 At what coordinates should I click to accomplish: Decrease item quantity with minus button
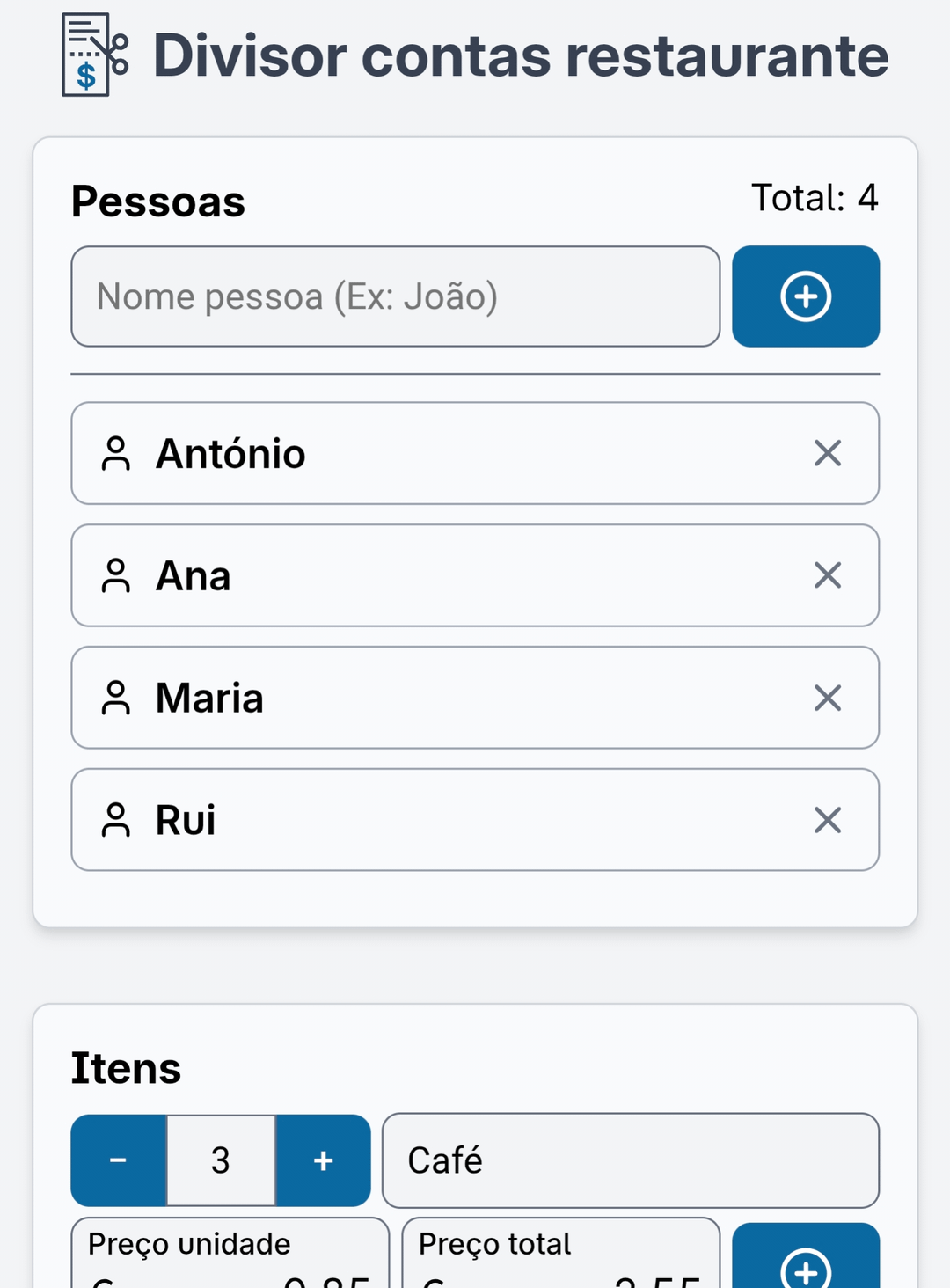pyautogui.click(x=119, y=1160)
